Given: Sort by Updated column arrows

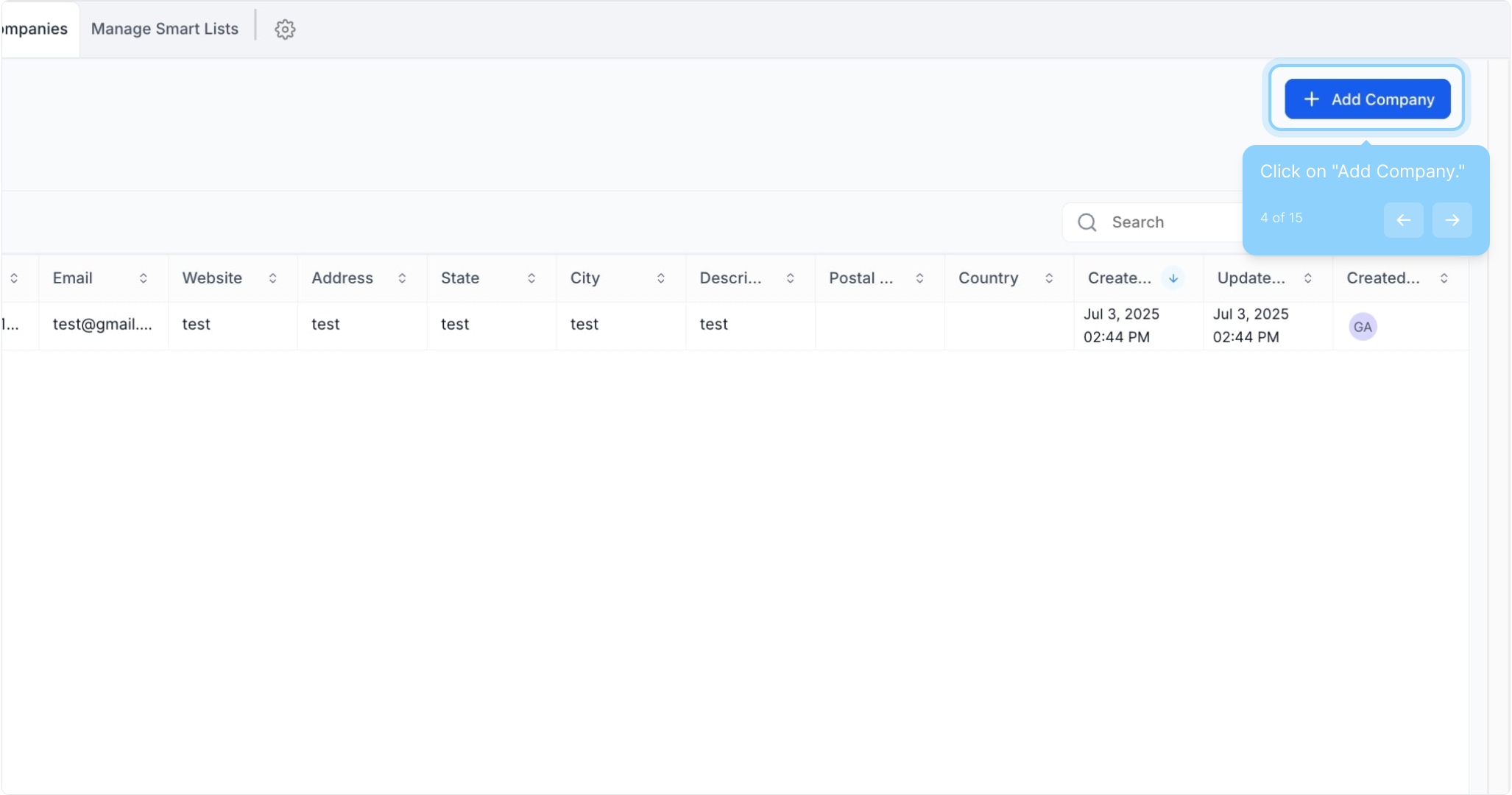Looking at the screenshot, I should point(1308,278).
